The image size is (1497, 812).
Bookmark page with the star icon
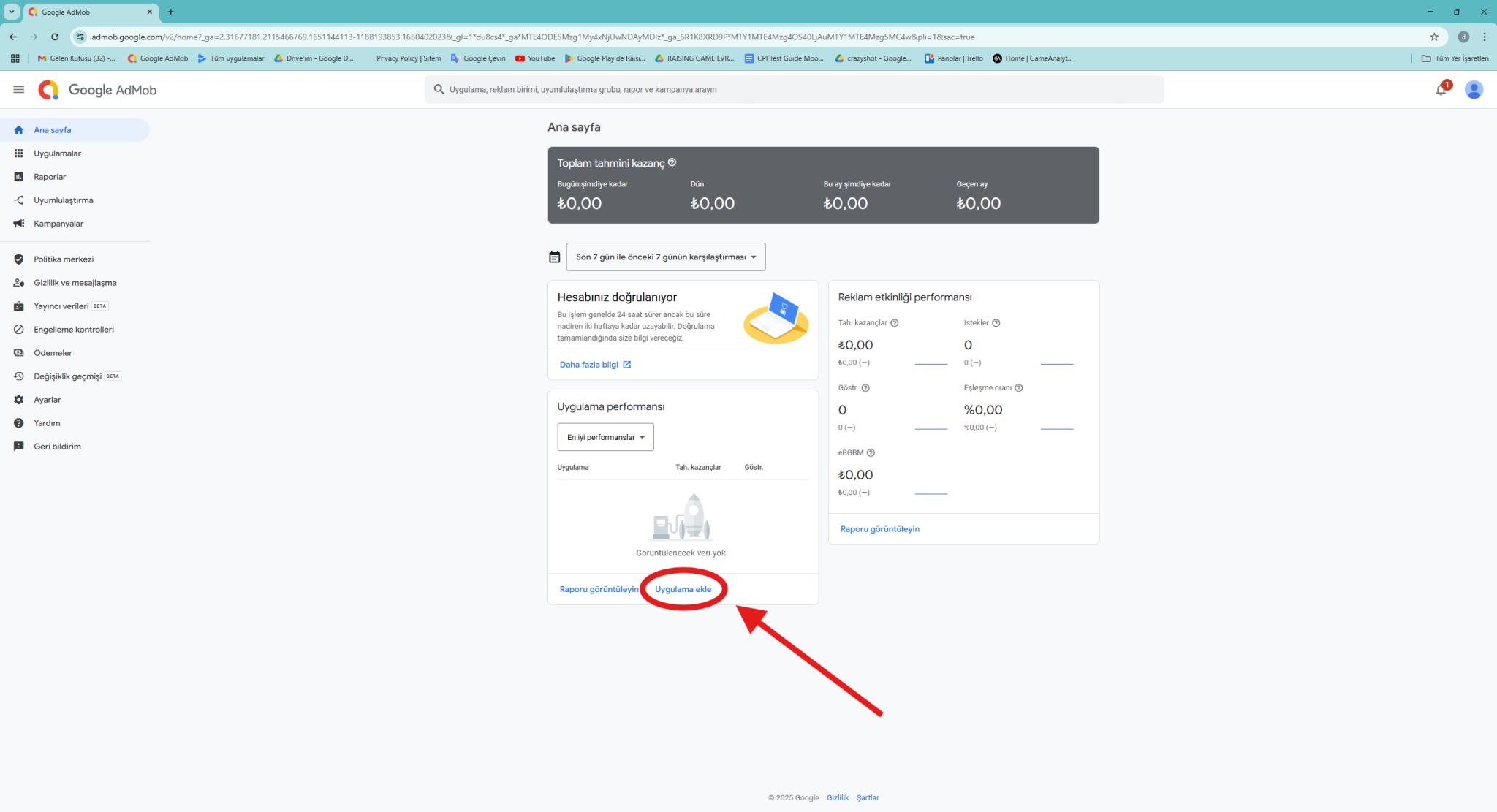(1433, 37)
